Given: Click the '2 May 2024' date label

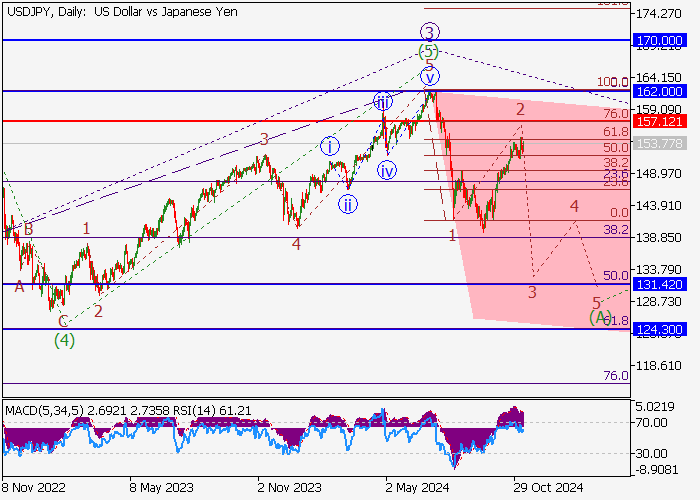Looking at the screenshot, I should [x=417, y=488].
